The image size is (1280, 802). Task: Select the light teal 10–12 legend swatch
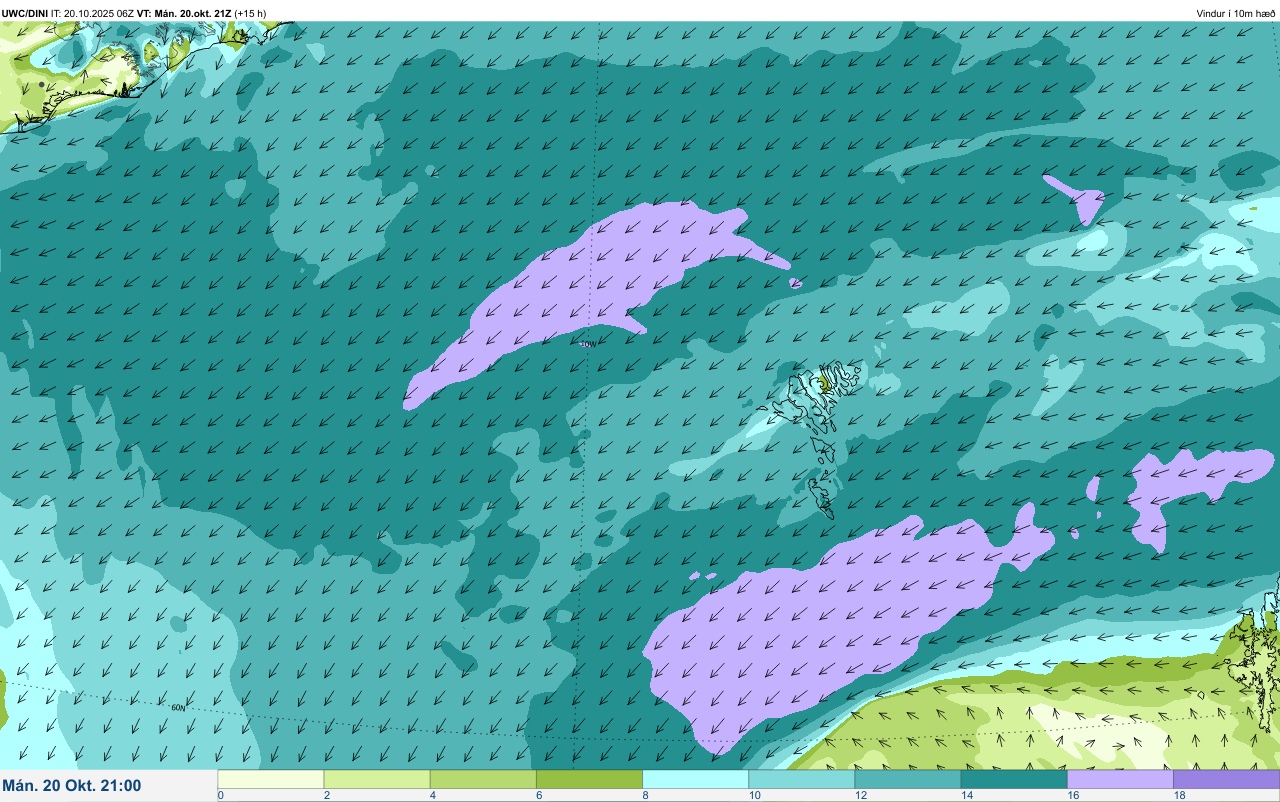pyautogui.click(x=801, y=779)
